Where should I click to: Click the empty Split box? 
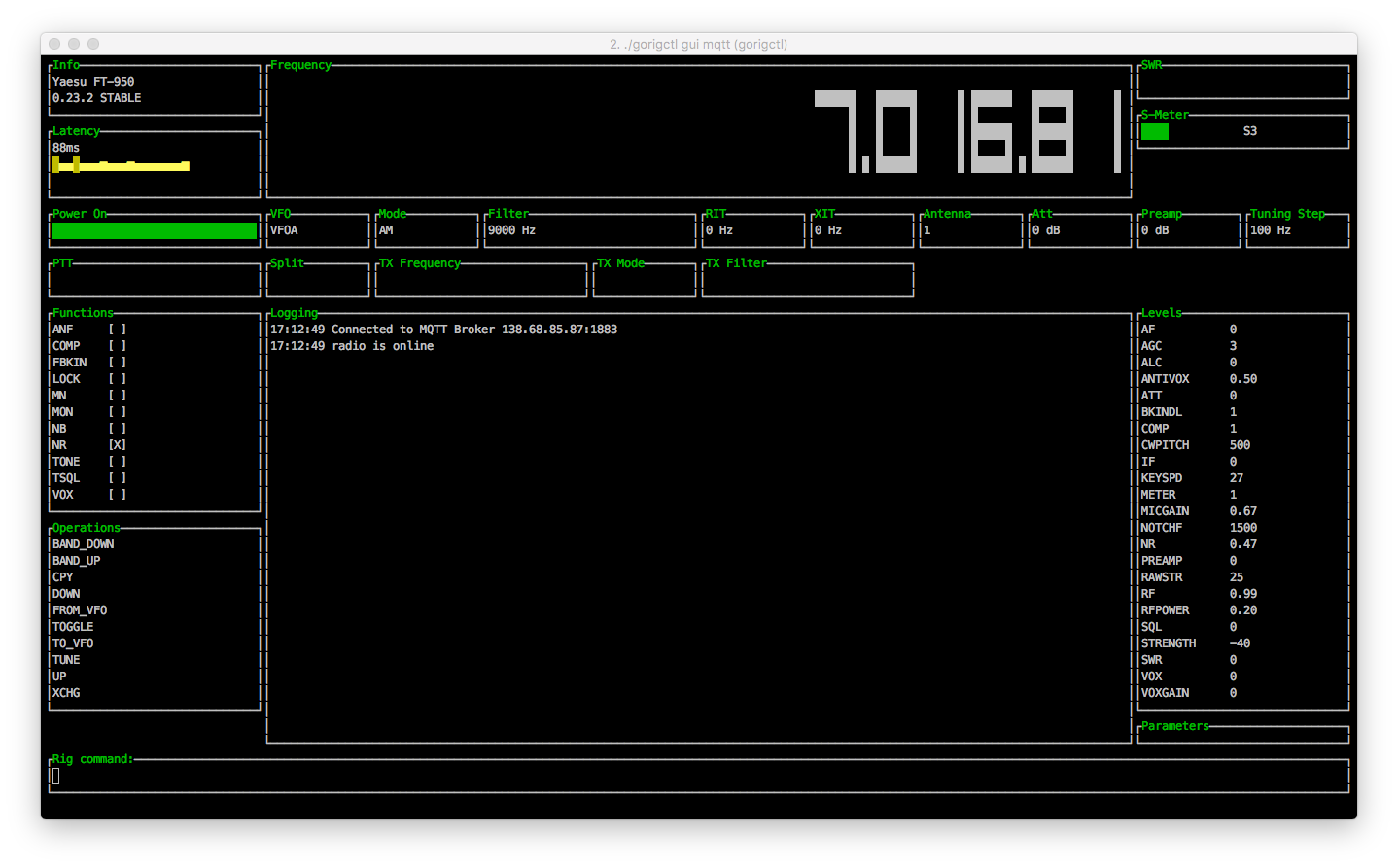pyautogui.click(x=318, y=280)
